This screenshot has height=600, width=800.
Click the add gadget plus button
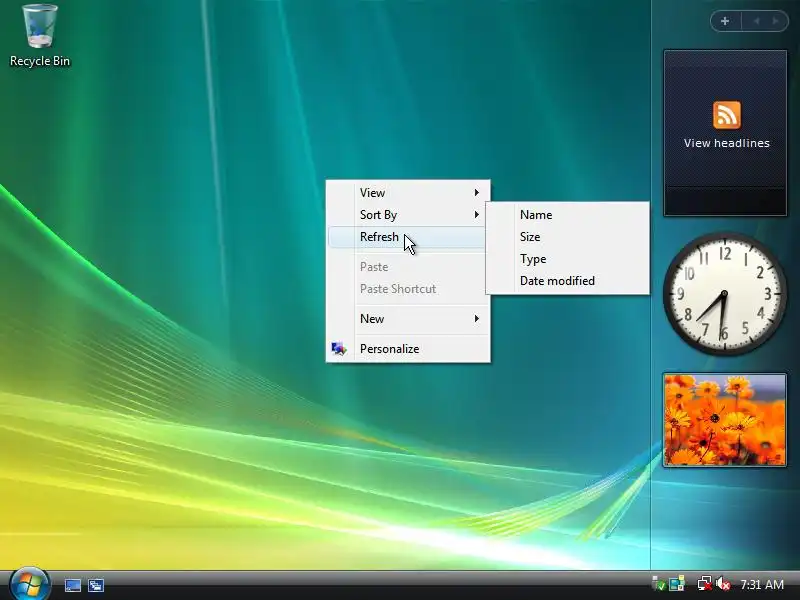725,21
